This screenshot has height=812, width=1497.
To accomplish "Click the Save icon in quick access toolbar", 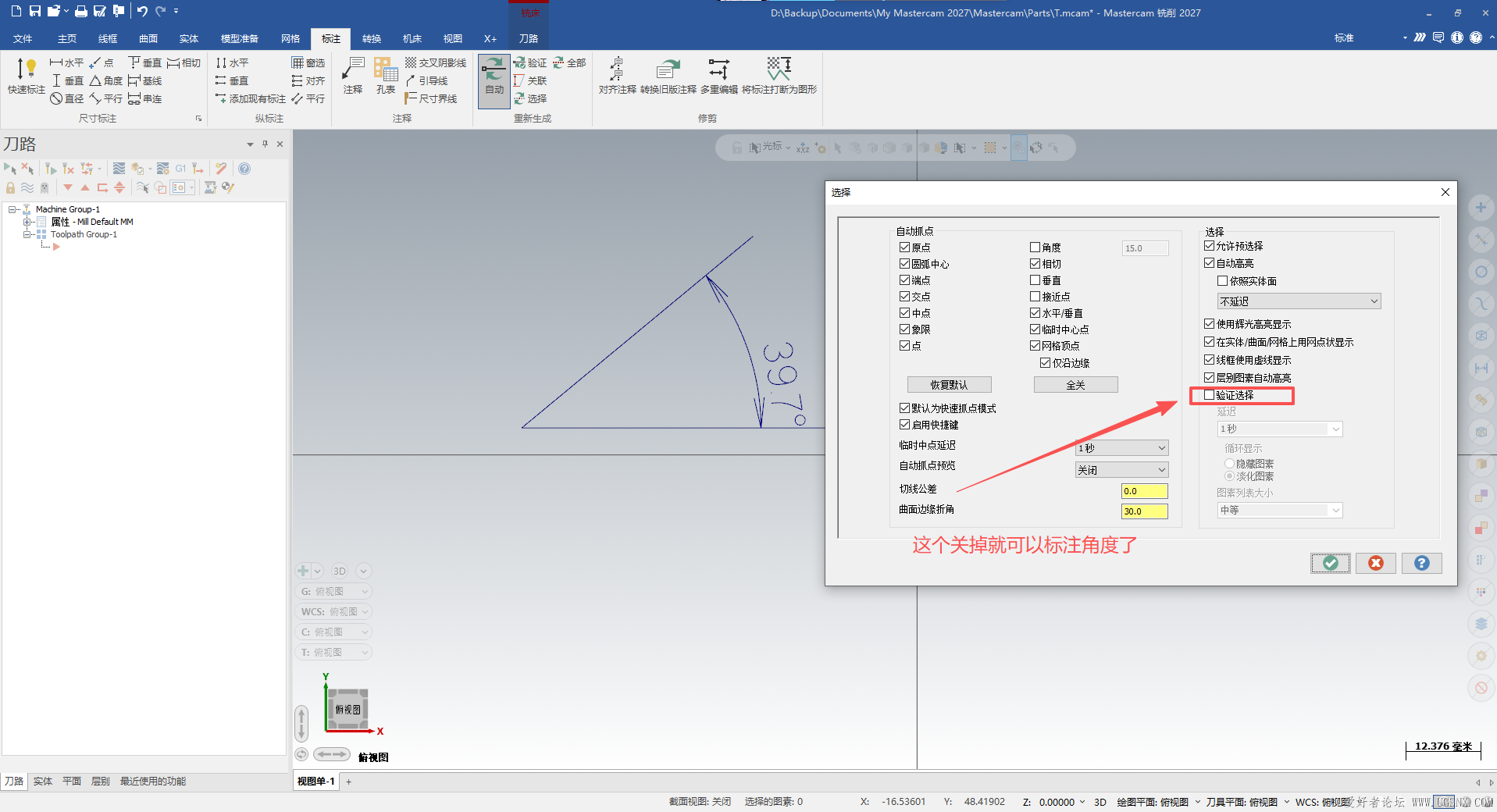I will coord(35,11).
